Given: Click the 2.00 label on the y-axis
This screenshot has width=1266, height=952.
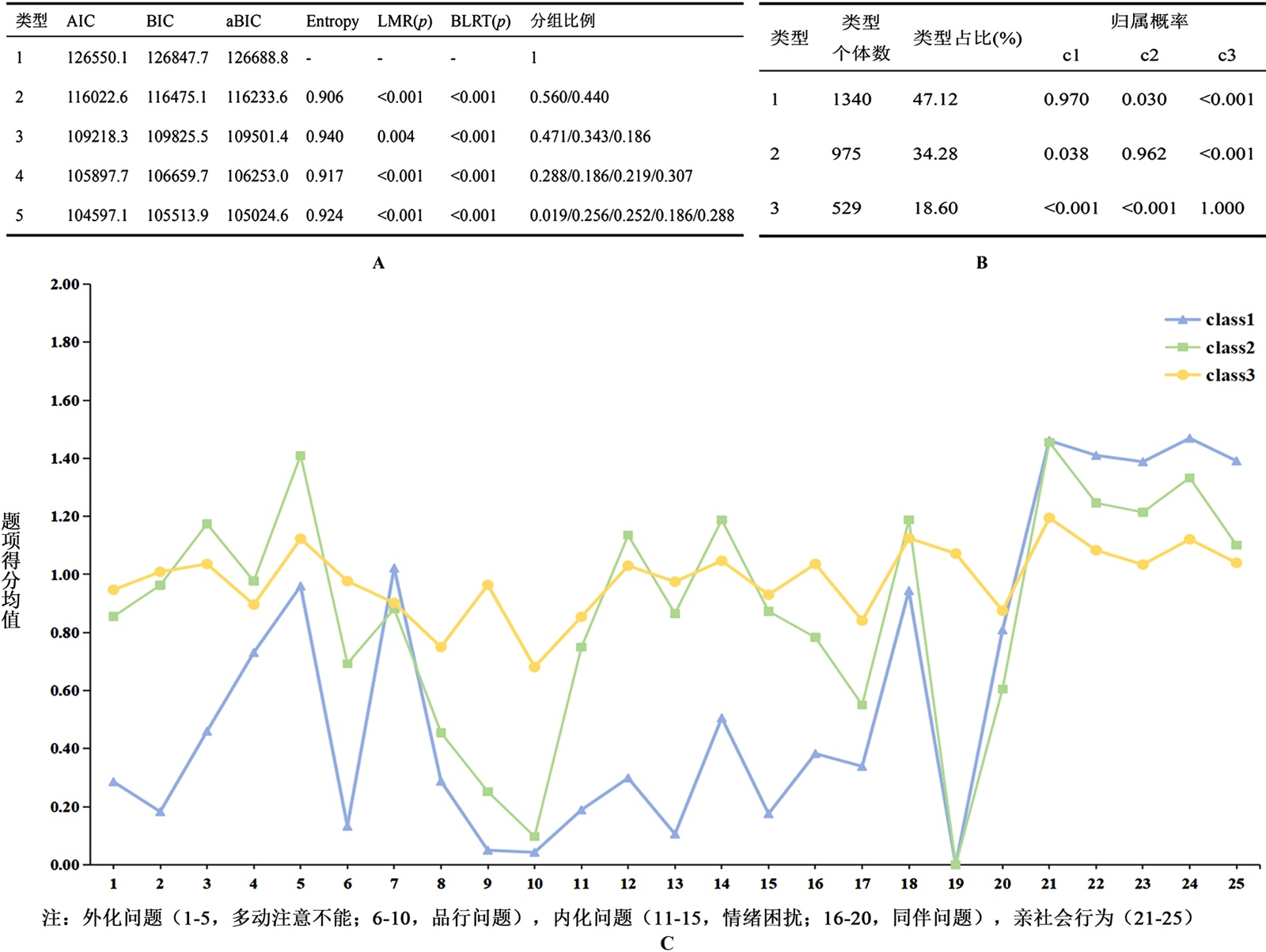Looking at the screenshot, I should coord(65,285).
